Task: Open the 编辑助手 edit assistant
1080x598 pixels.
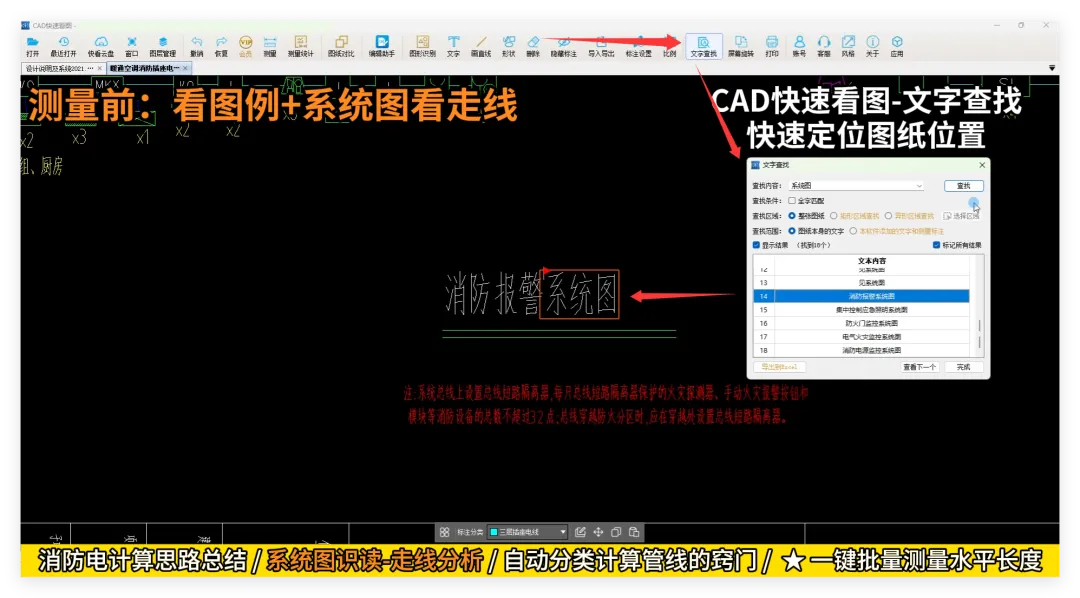Action: point(382,46)
